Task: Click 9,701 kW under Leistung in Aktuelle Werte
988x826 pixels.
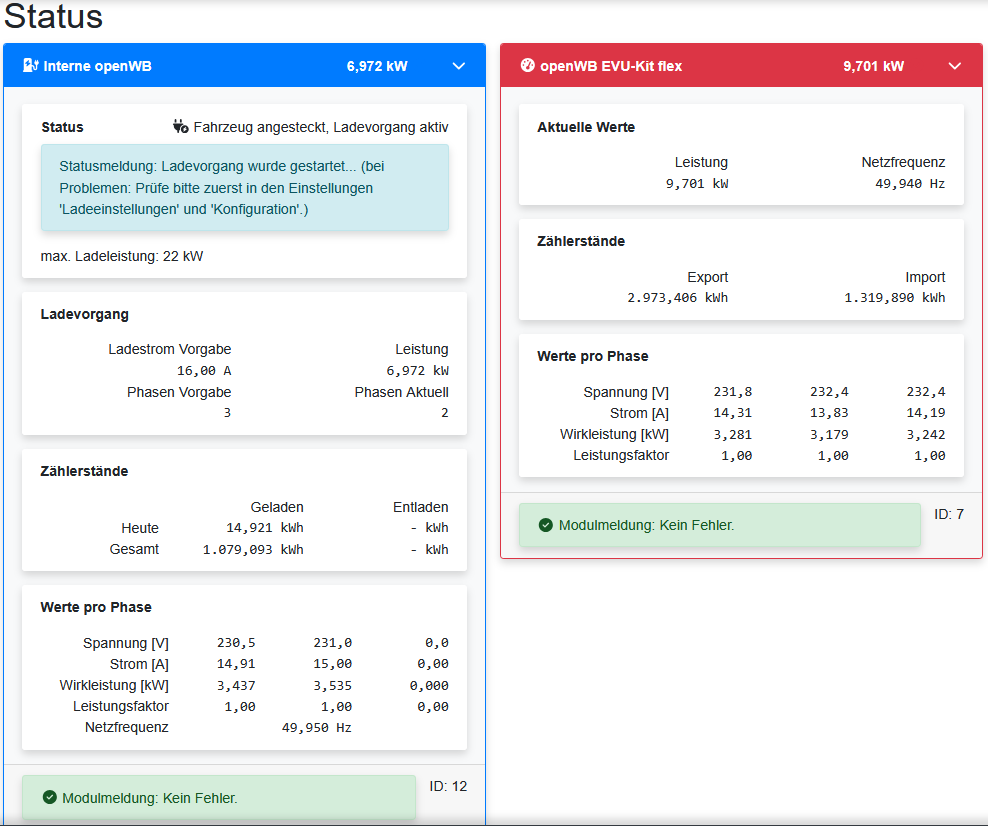Action: click(697, 184)
